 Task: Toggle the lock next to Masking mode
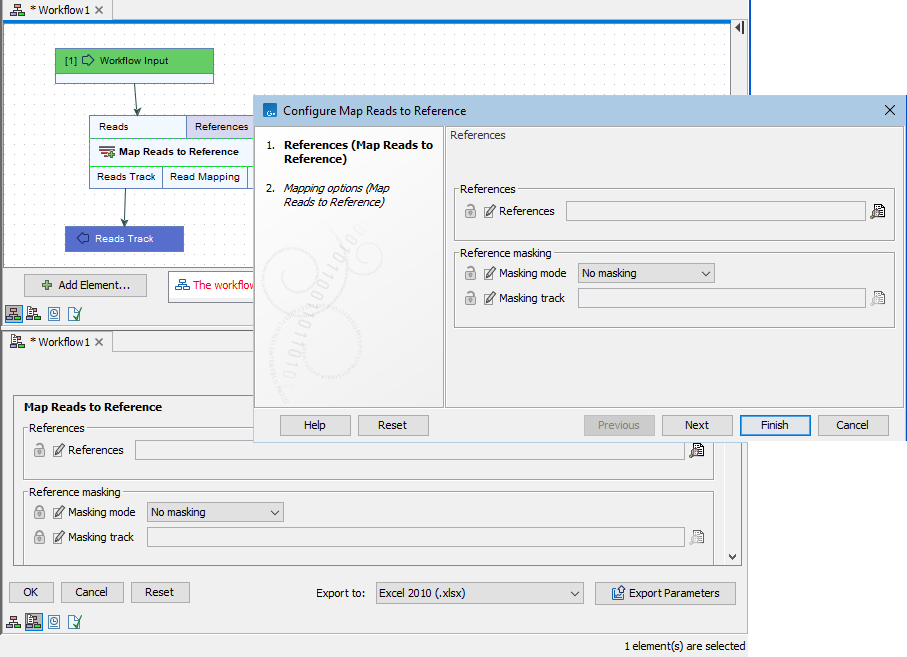click(x=470, y=272)
